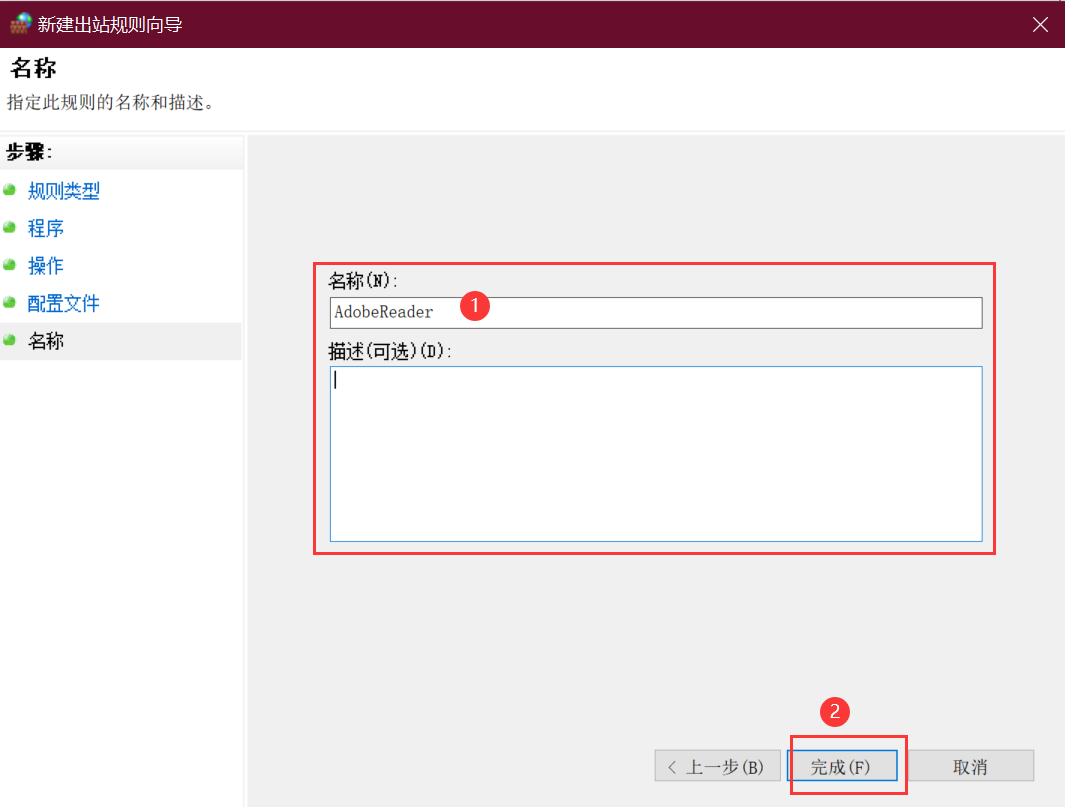
Task: Click 取消 to cancel the wizard
Action: tap(970, 765)
